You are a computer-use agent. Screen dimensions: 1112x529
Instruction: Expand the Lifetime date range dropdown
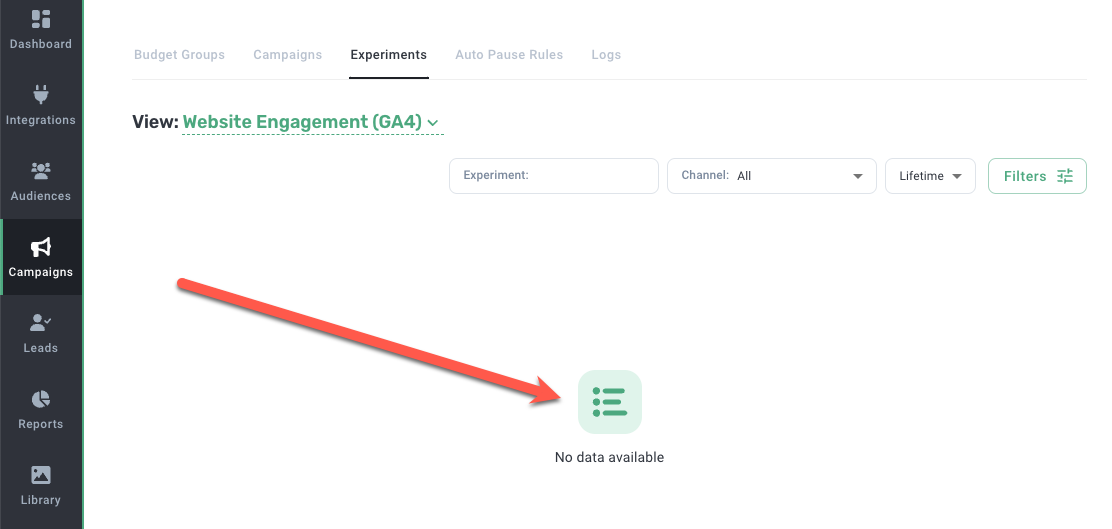(930, 176)
